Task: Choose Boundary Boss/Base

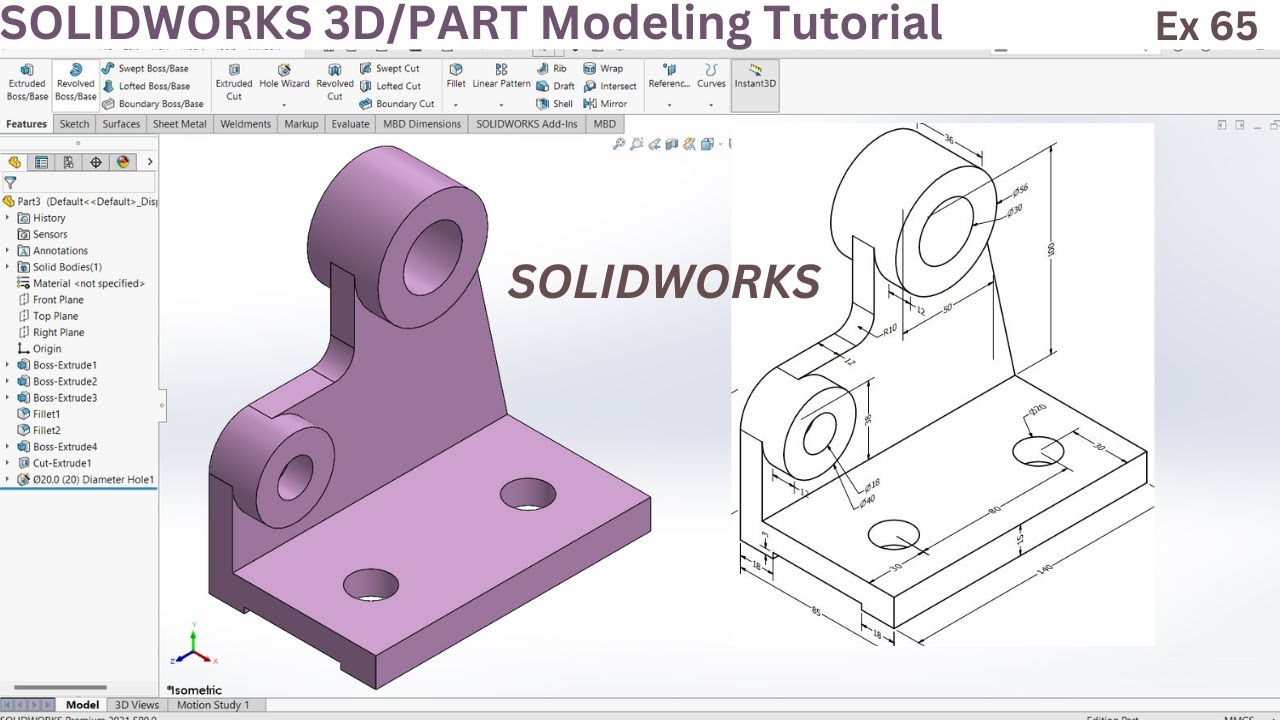Action: tap(152, 103)
